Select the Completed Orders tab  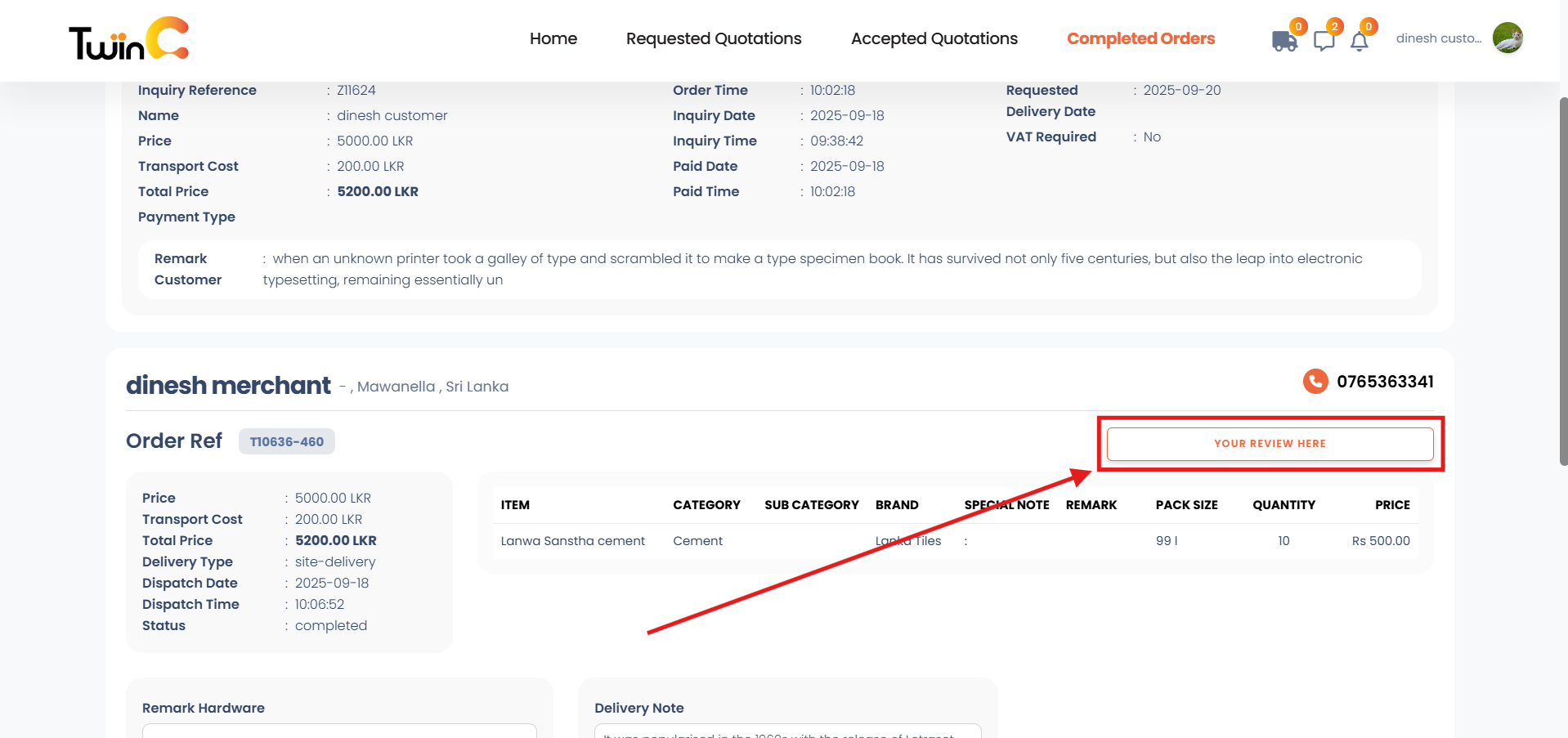point(1140,38)
